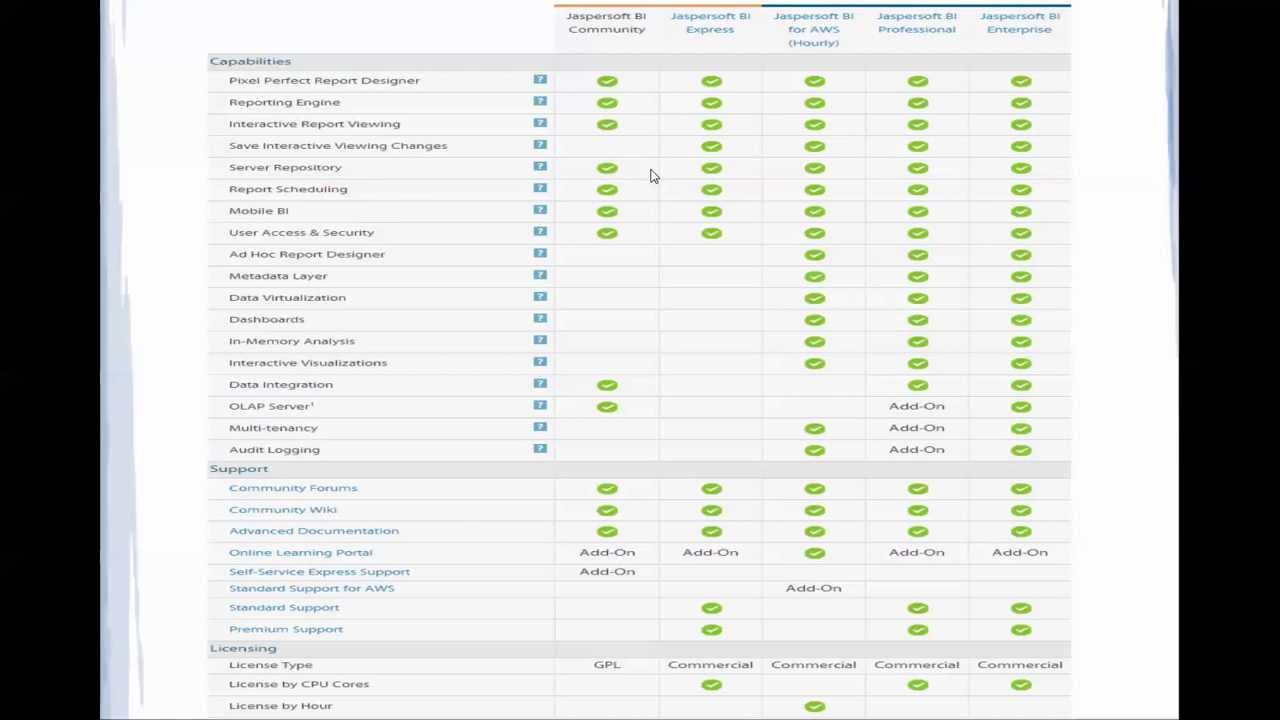Open the Online Learning Portal link

(x=301, y=552)
